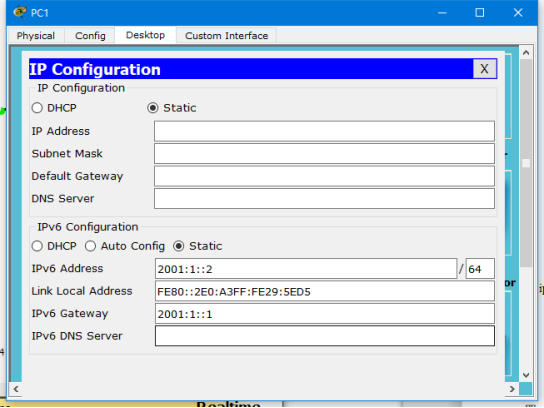This screenshot has width=544, height=408.
Task: Select the IPv6 Static radio button
Action: [179, 246]
